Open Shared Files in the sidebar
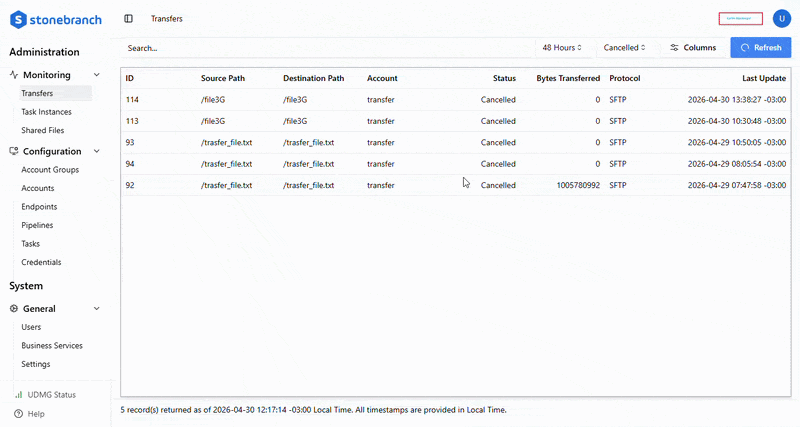Viewport: 800px width, 427px height. click(x=43, y=130)
